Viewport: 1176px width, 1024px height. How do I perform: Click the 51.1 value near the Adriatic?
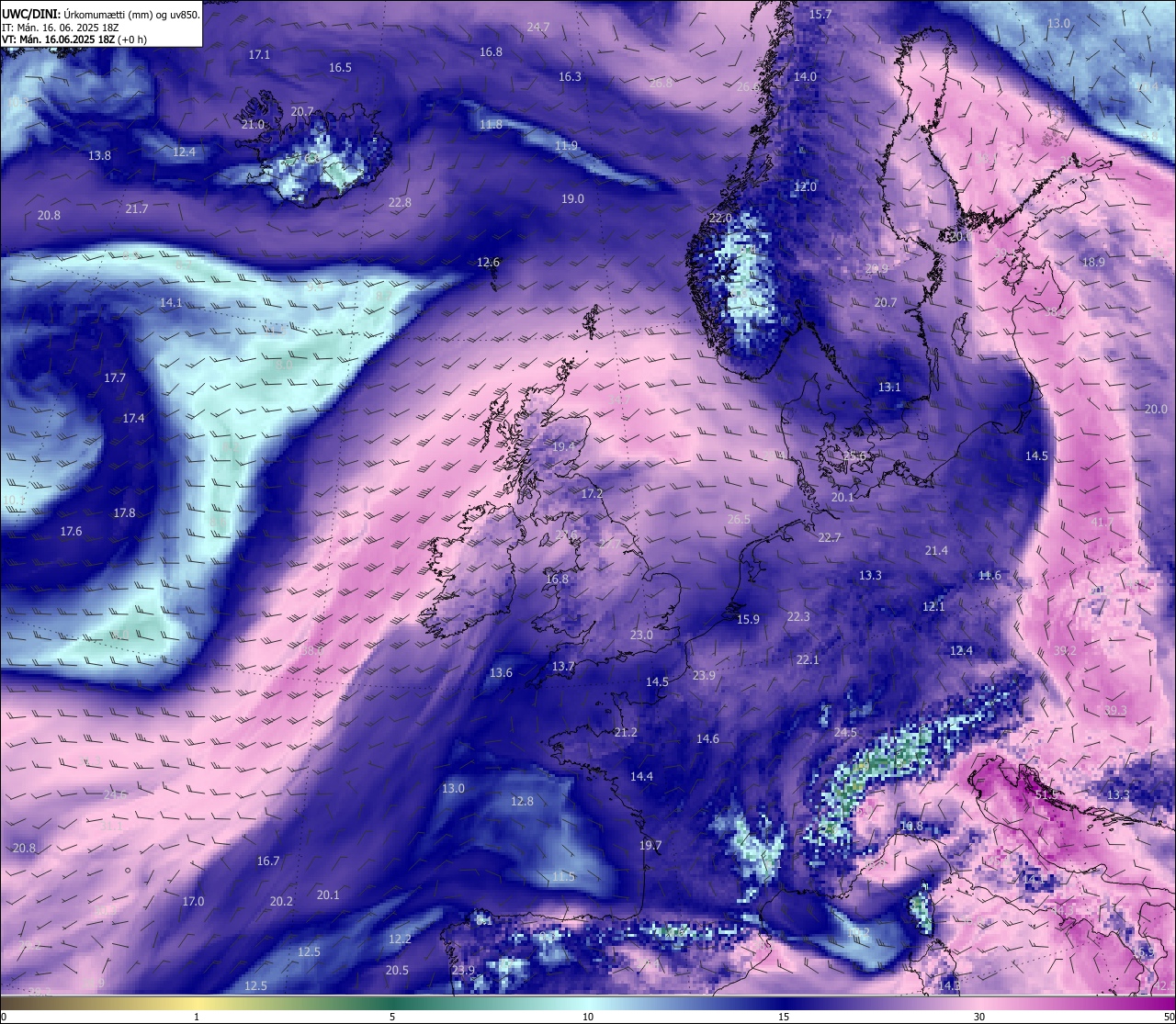tap(1046, 794)
